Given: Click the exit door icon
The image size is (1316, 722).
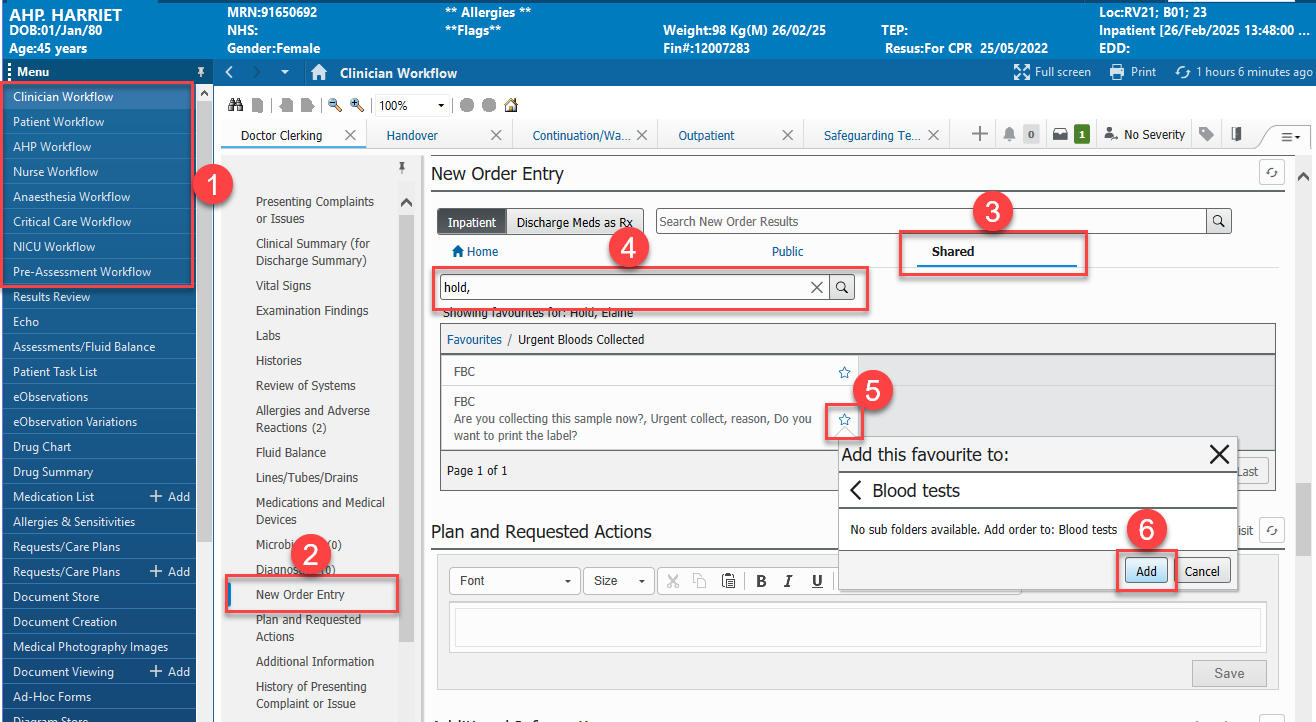Looking at the screenshot, I should coord(1236,134).
